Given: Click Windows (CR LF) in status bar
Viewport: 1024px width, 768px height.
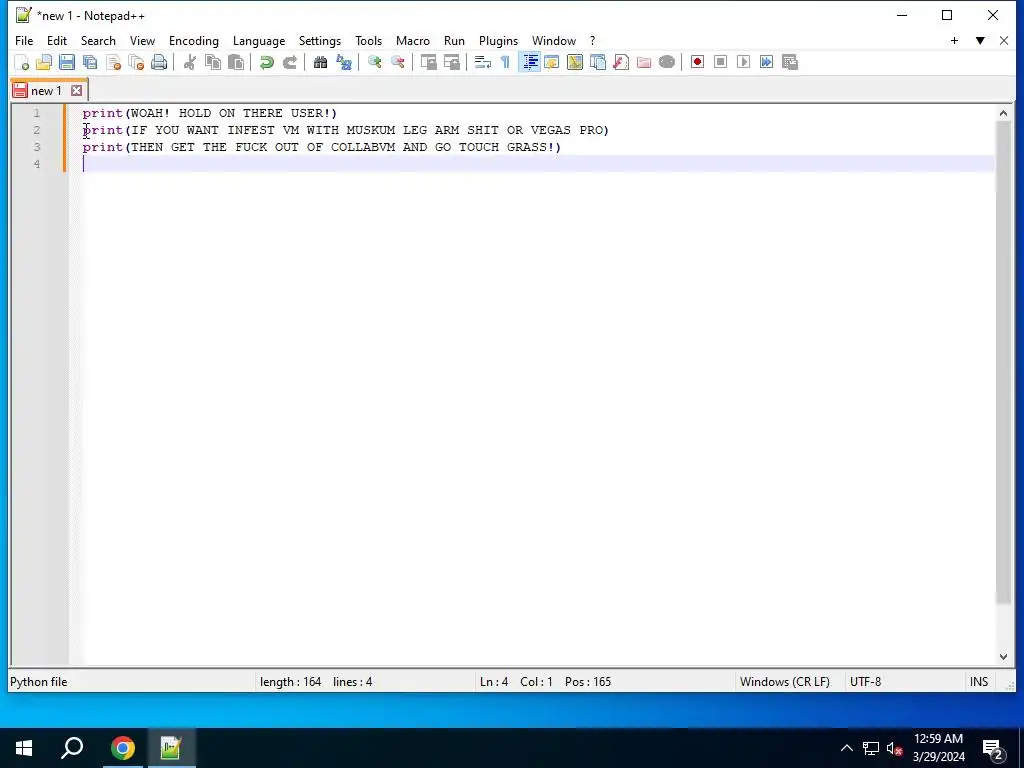Looking at the screenshot, I should tap(784, 682).
